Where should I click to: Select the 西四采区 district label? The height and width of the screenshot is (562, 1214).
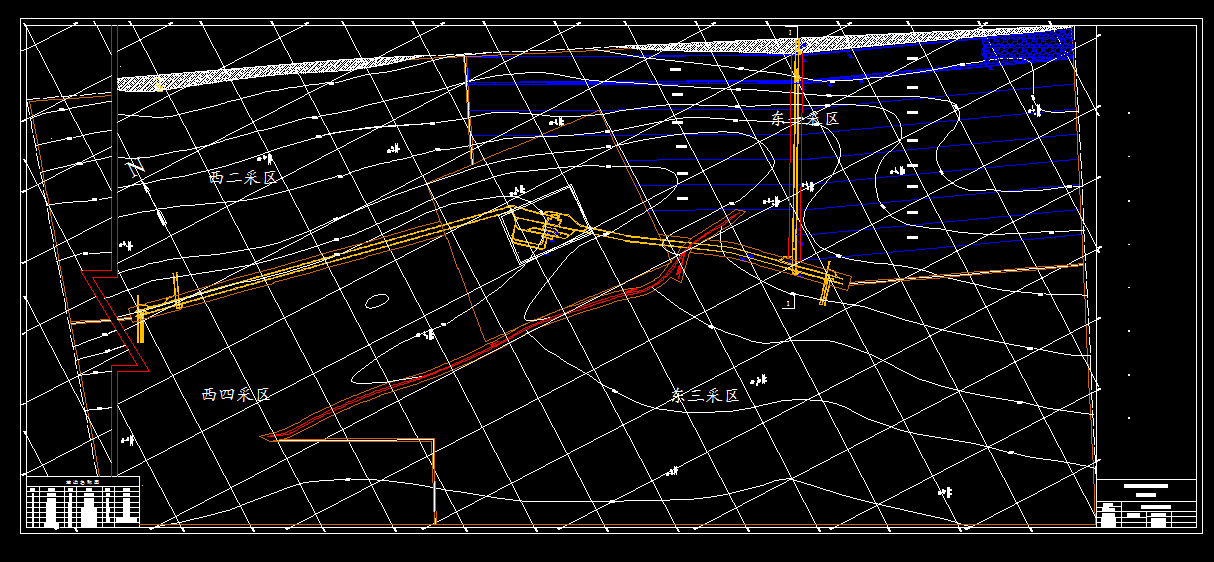(x=236, y=395)
